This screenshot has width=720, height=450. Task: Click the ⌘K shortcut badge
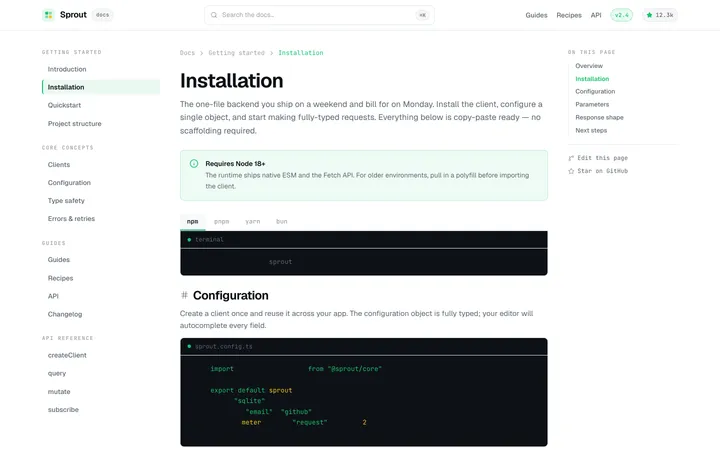click(x=422, y=15)
